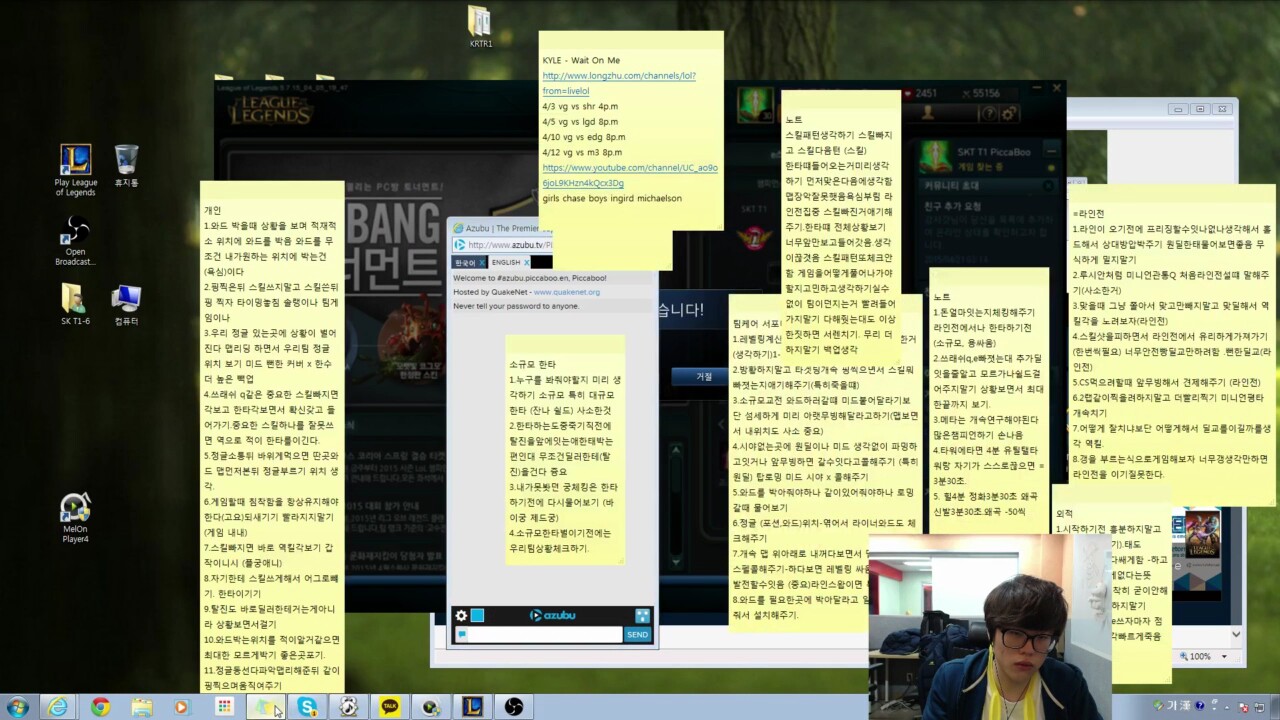This screenshot has width=1280, height=720.
Task: Open the longzhu.com channel link in note
Action: point(619,83)
